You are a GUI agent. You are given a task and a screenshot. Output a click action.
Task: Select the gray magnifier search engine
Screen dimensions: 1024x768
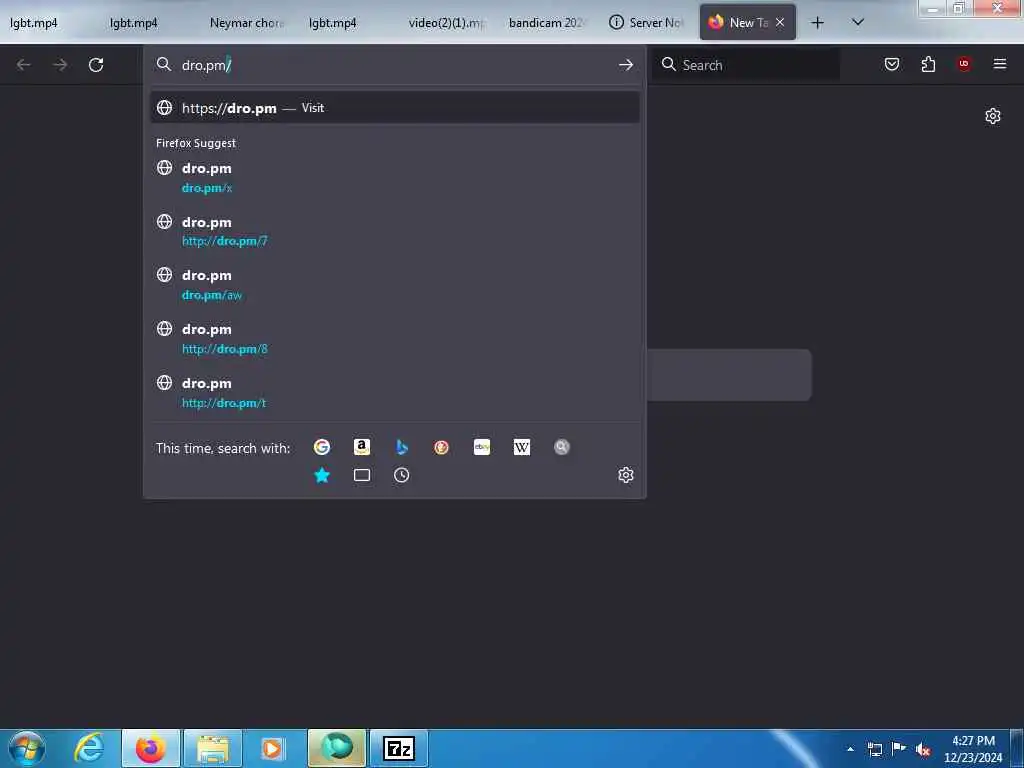[562, 447]
